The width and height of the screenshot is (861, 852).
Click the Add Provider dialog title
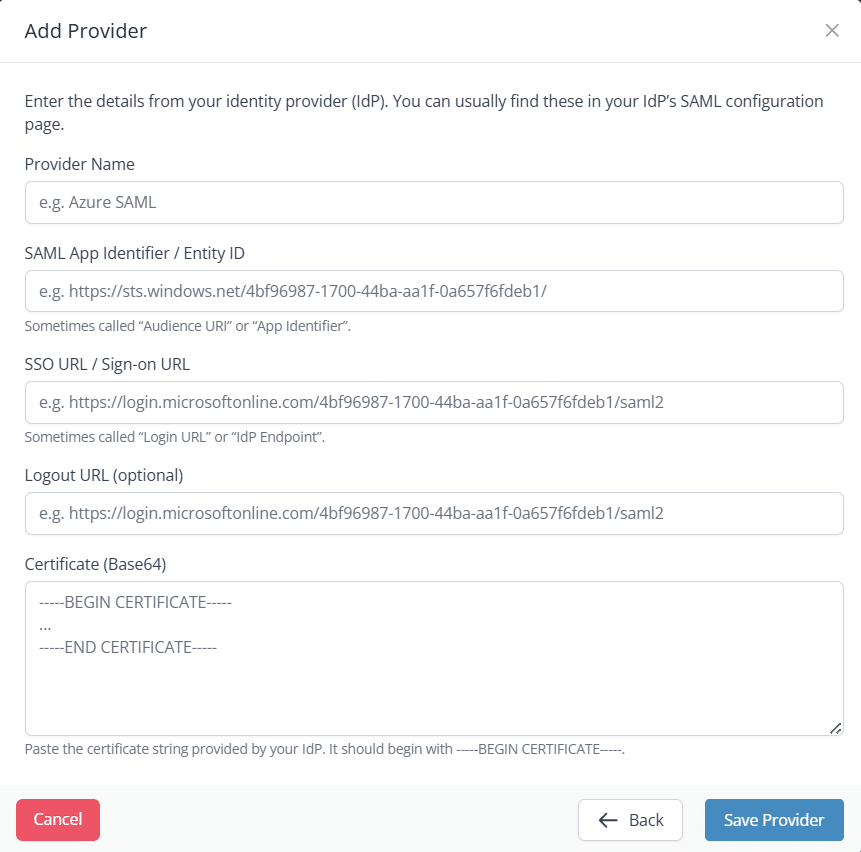tap(86, 31)
